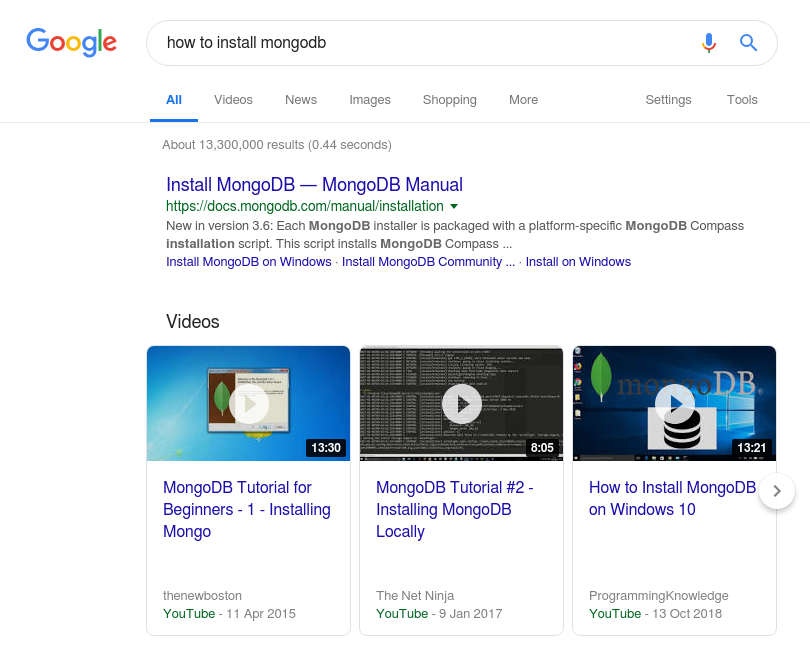Click 'thenewboston' channel name
The width and height of the screenshot is (810, 660).
coord(202,595)
